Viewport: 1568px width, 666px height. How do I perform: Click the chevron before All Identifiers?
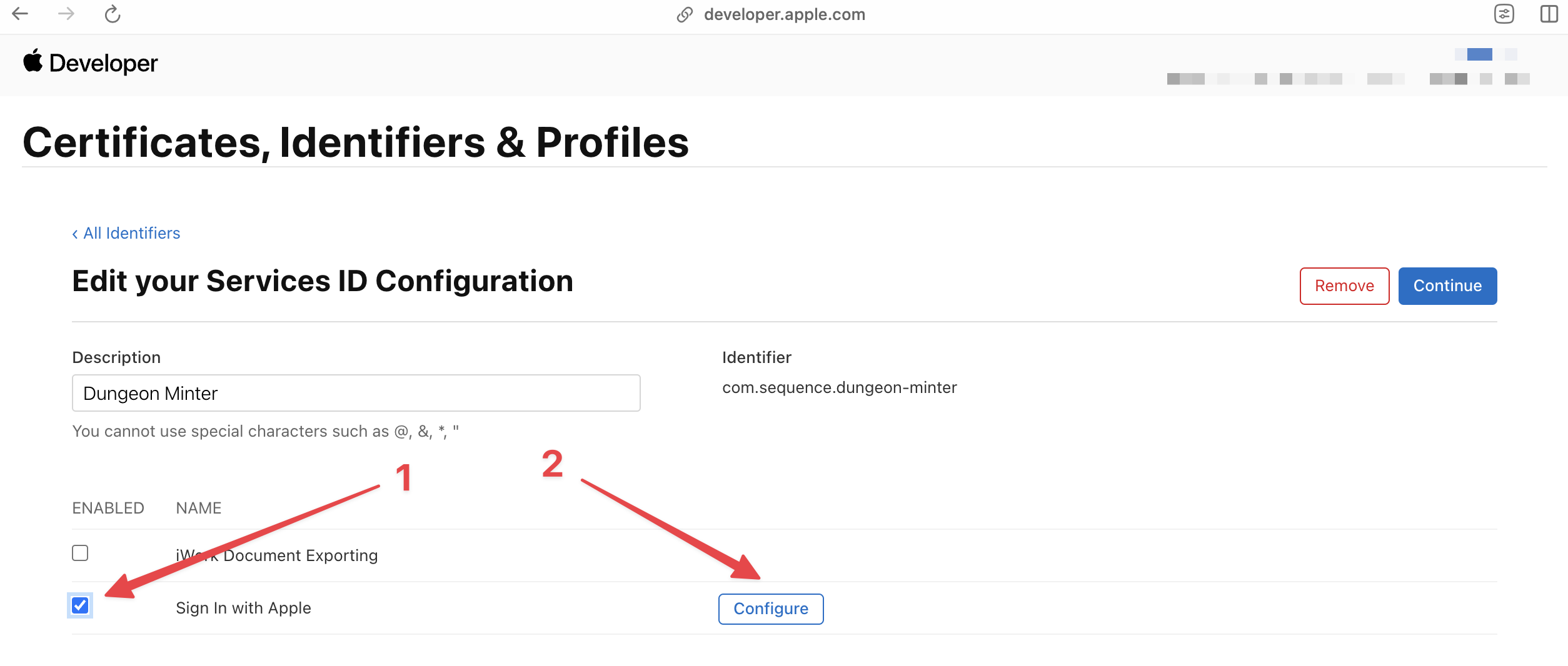[76, 233]
